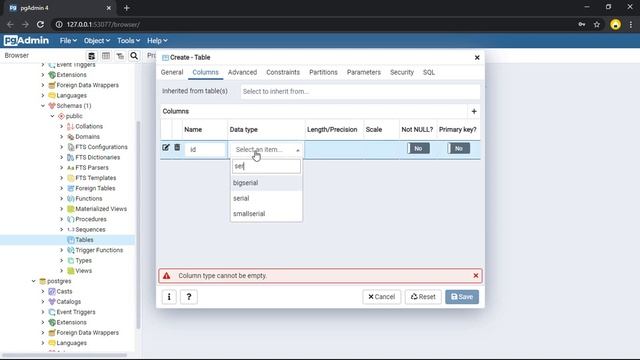Click the View Data grid icon in Browser toolbar
This screenshot has height=360, width=640.
pyautogui.click(x=106, y=56)
